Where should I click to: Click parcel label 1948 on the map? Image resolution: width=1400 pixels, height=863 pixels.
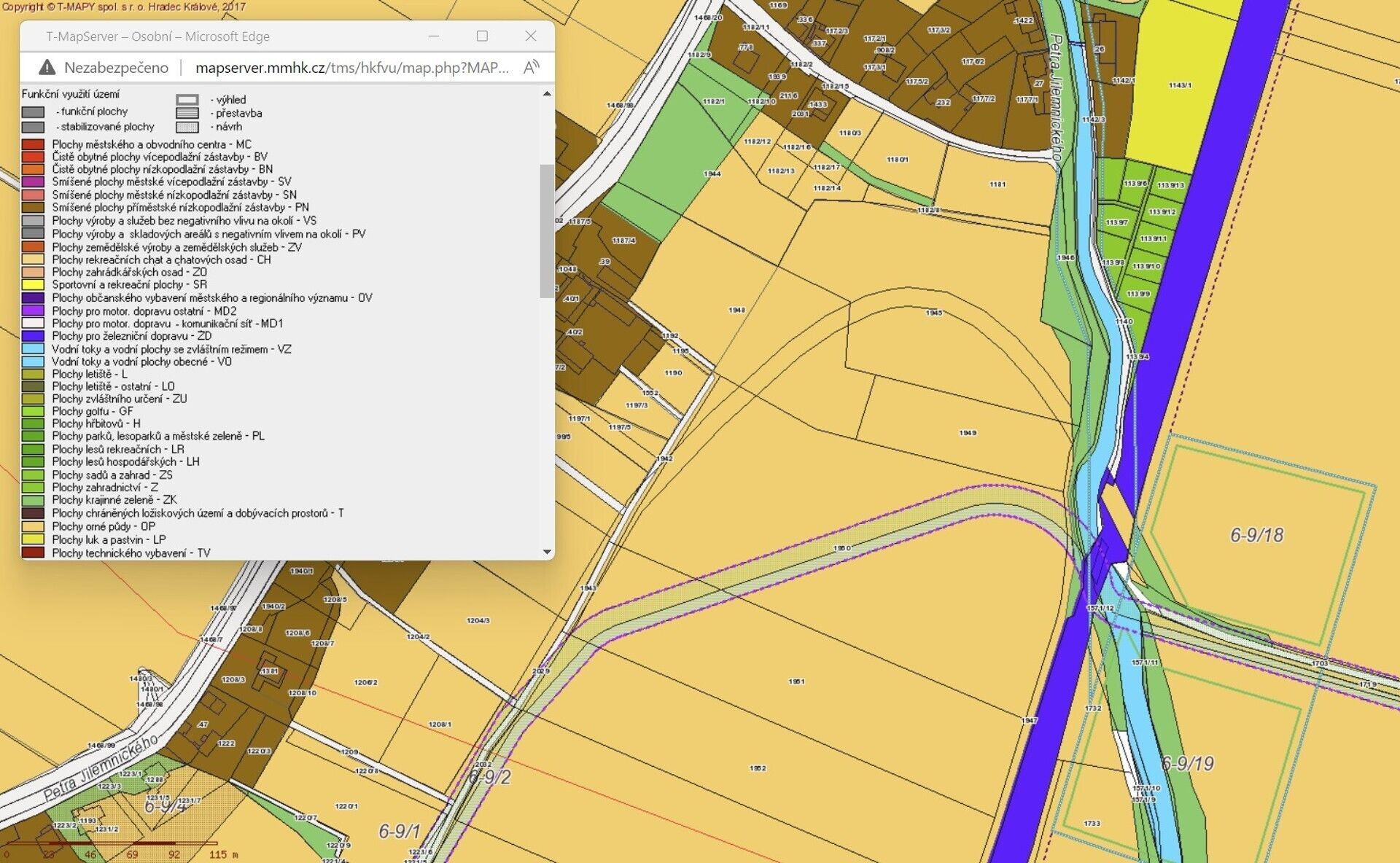point(736,310)
